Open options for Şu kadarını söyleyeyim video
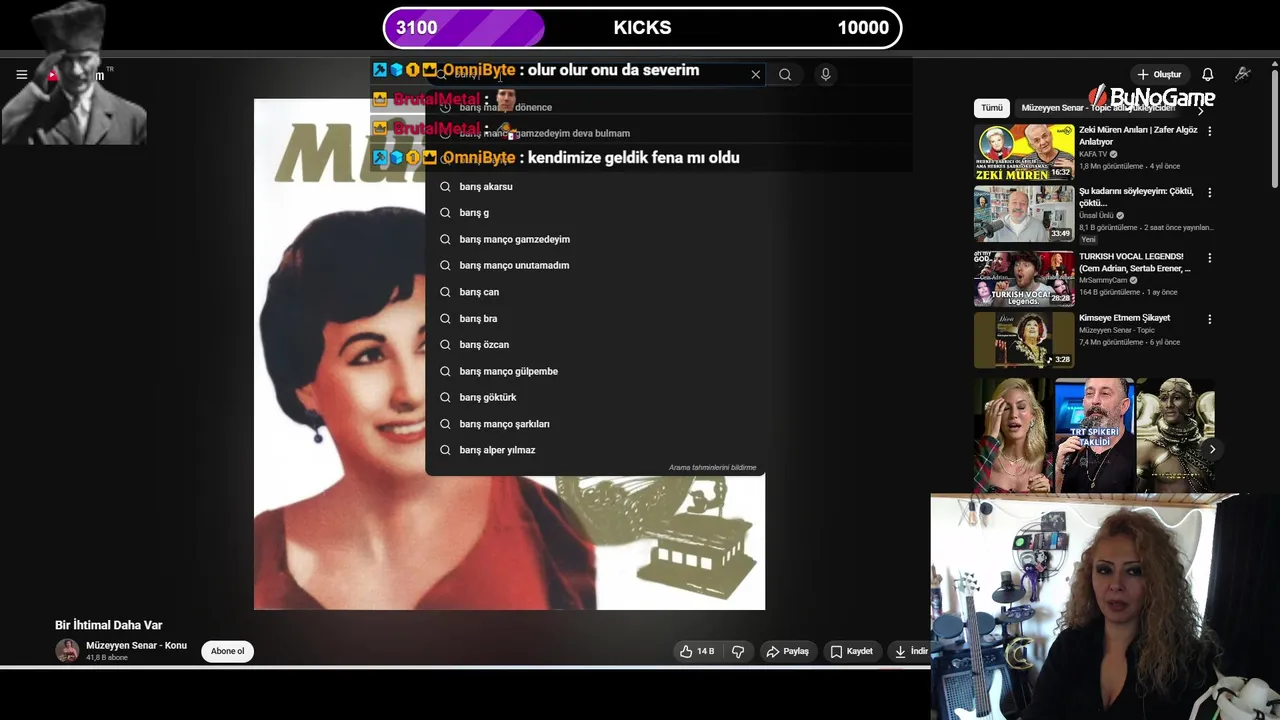The height and width of the screenshot is (720, 1280). [1210, 192]
